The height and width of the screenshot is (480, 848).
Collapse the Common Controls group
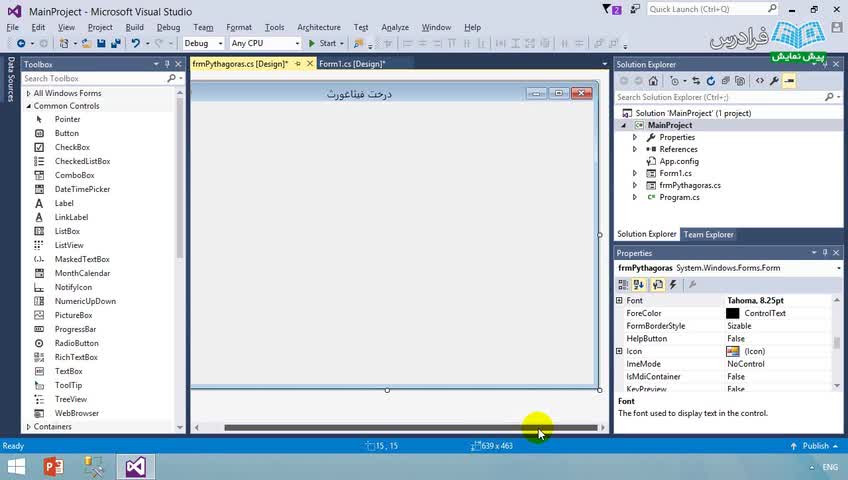(x=28, y=106)
